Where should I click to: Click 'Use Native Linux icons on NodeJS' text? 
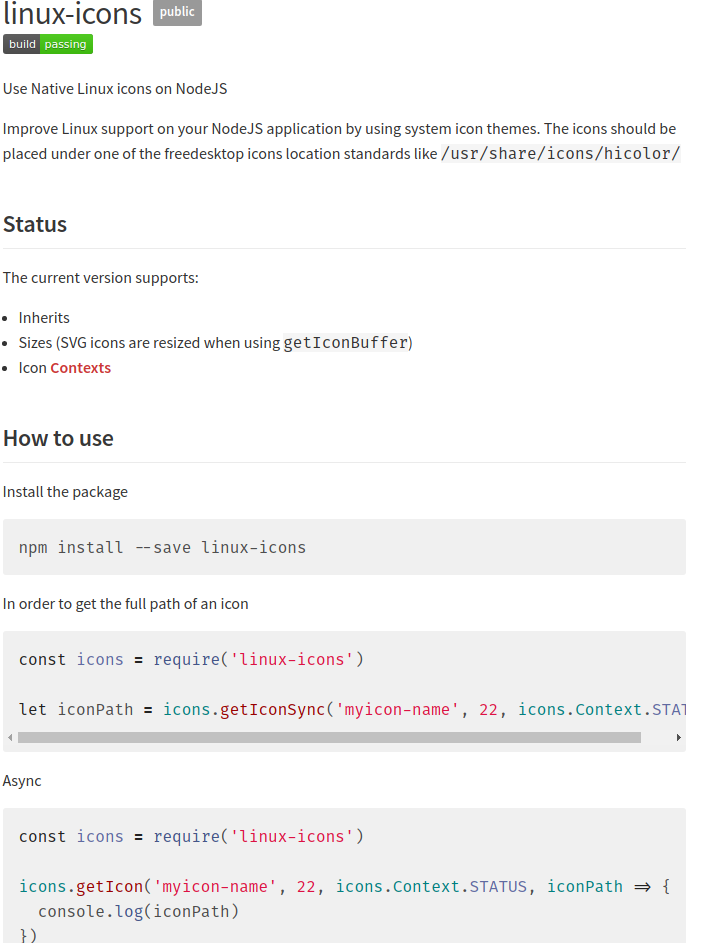[115, 89]
